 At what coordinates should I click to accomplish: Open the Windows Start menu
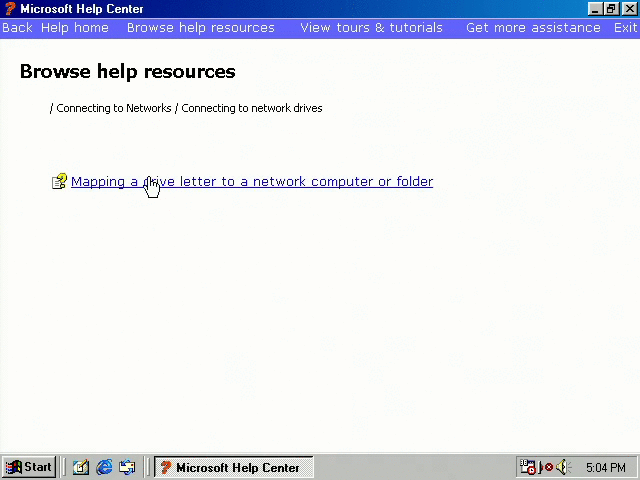[x=29, y=467]
